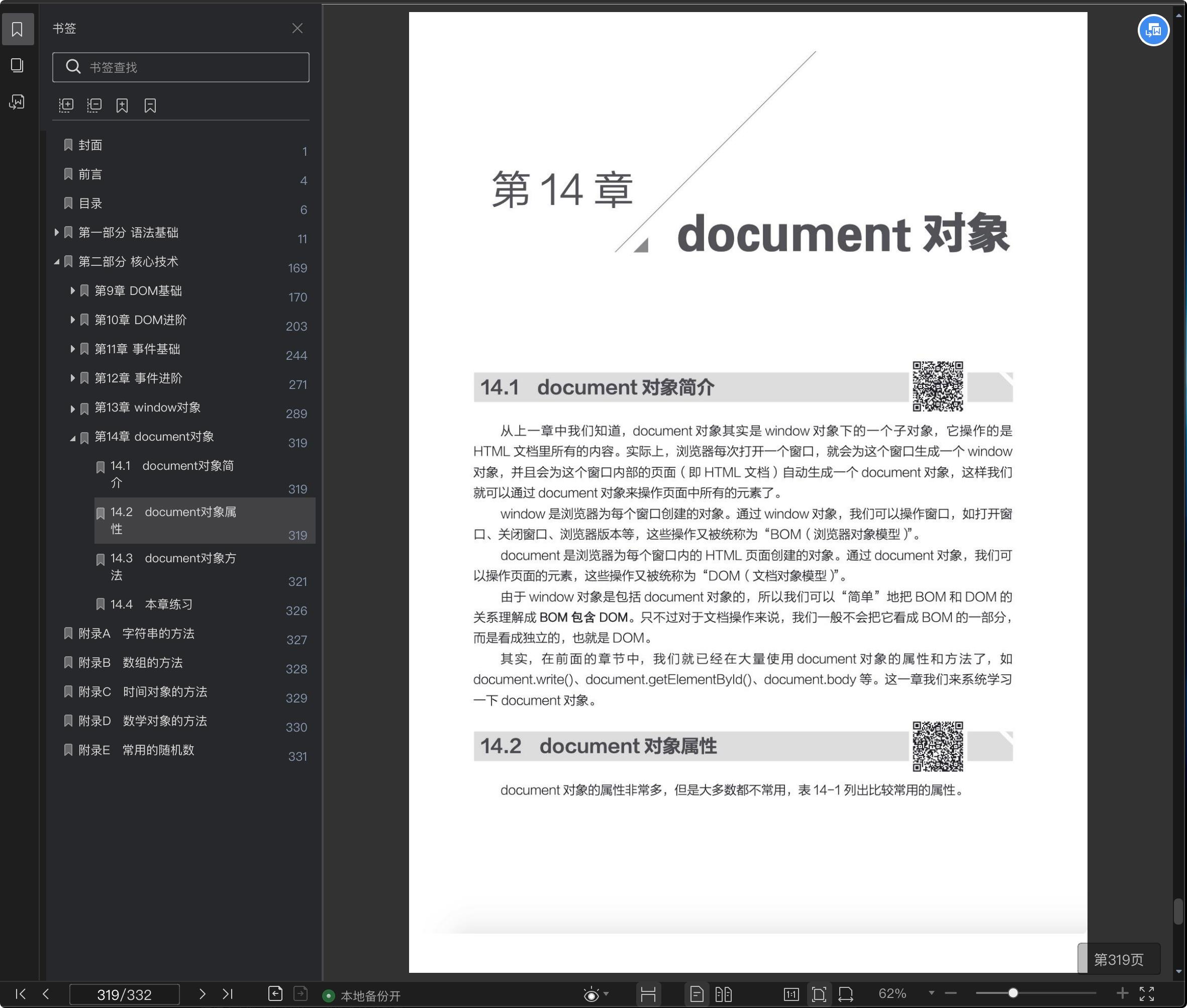Screen dimensions: 1187x1008
Task: Set zoom to actual size 1:1
Action: click(x=792, y=995)
